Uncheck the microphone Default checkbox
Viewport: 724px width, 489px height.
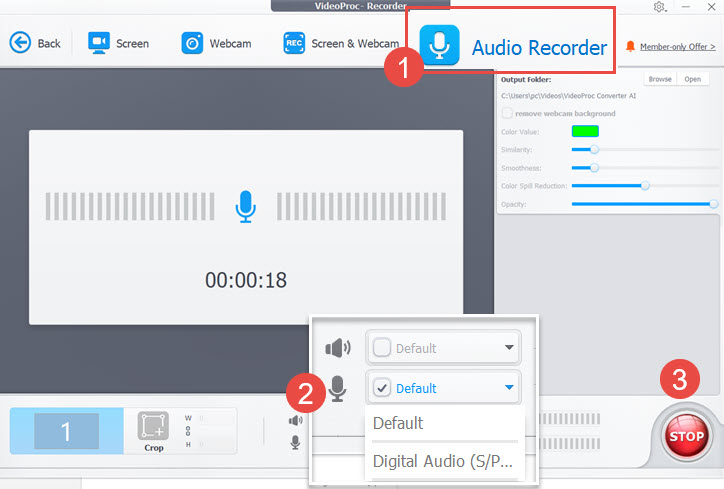coord(382,387)
